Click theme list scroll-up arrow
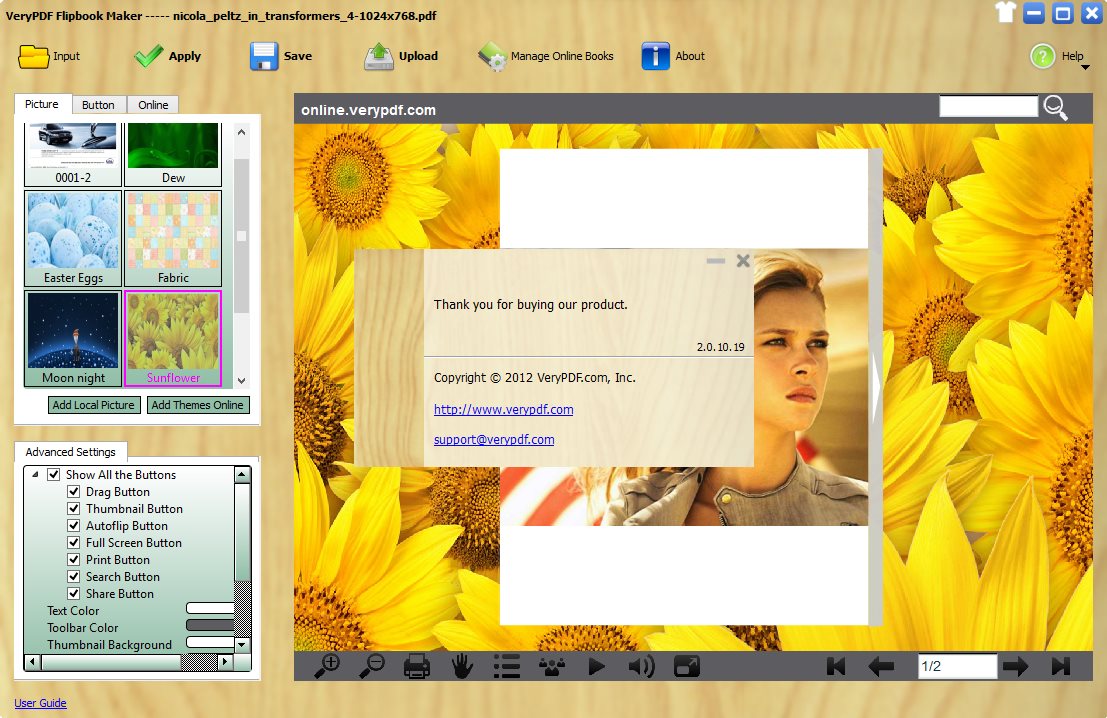The image size is (1107, 718). click(x=241, y=132)
